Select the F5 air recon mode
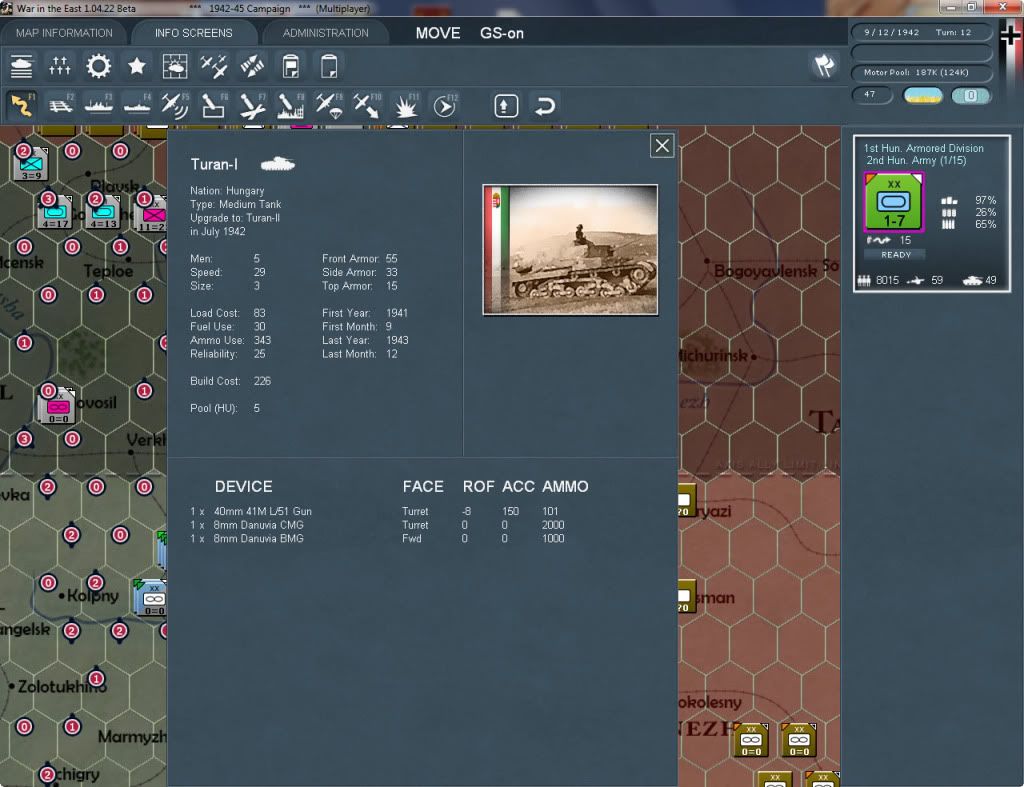 (x=175, y=105)
